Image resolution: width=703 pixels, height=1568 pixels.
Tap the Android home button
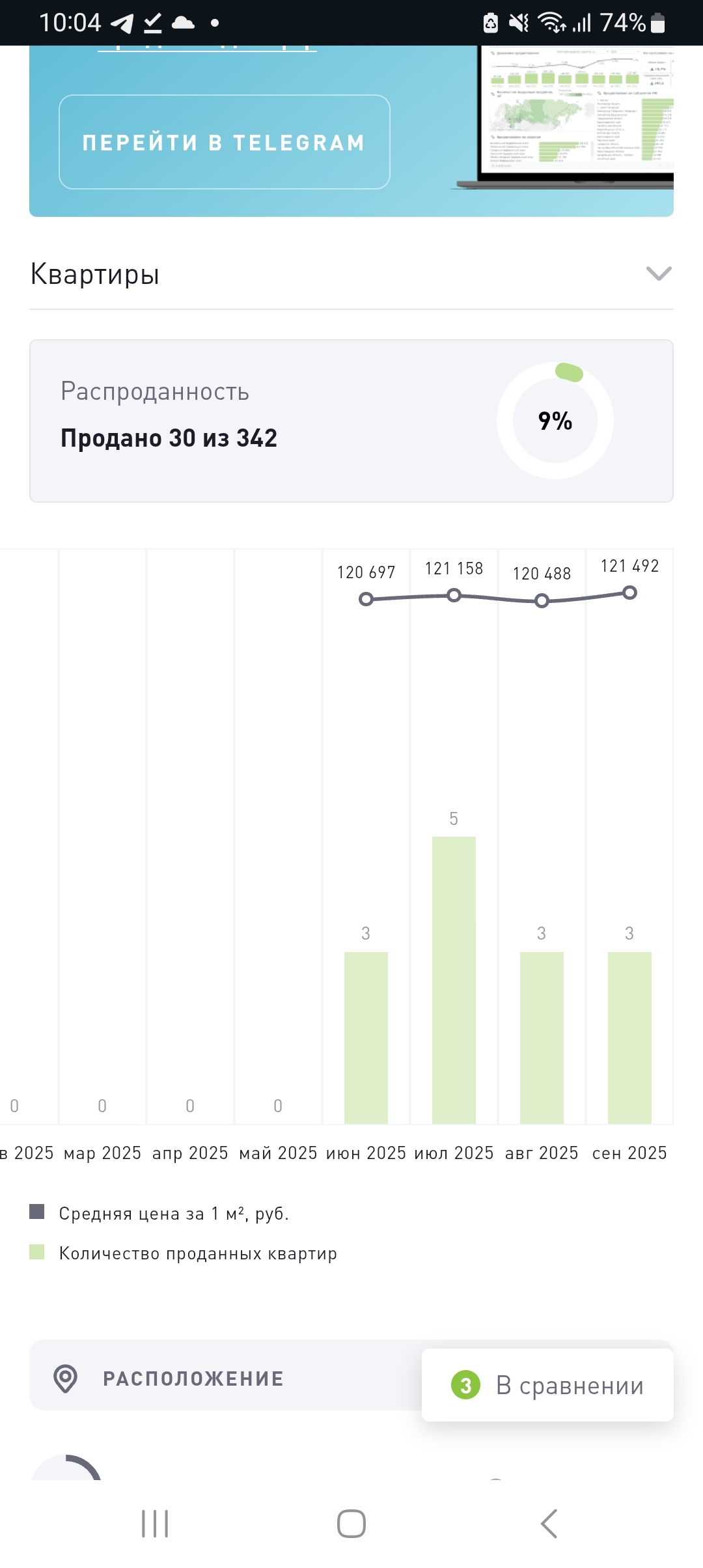point(351,1524)
